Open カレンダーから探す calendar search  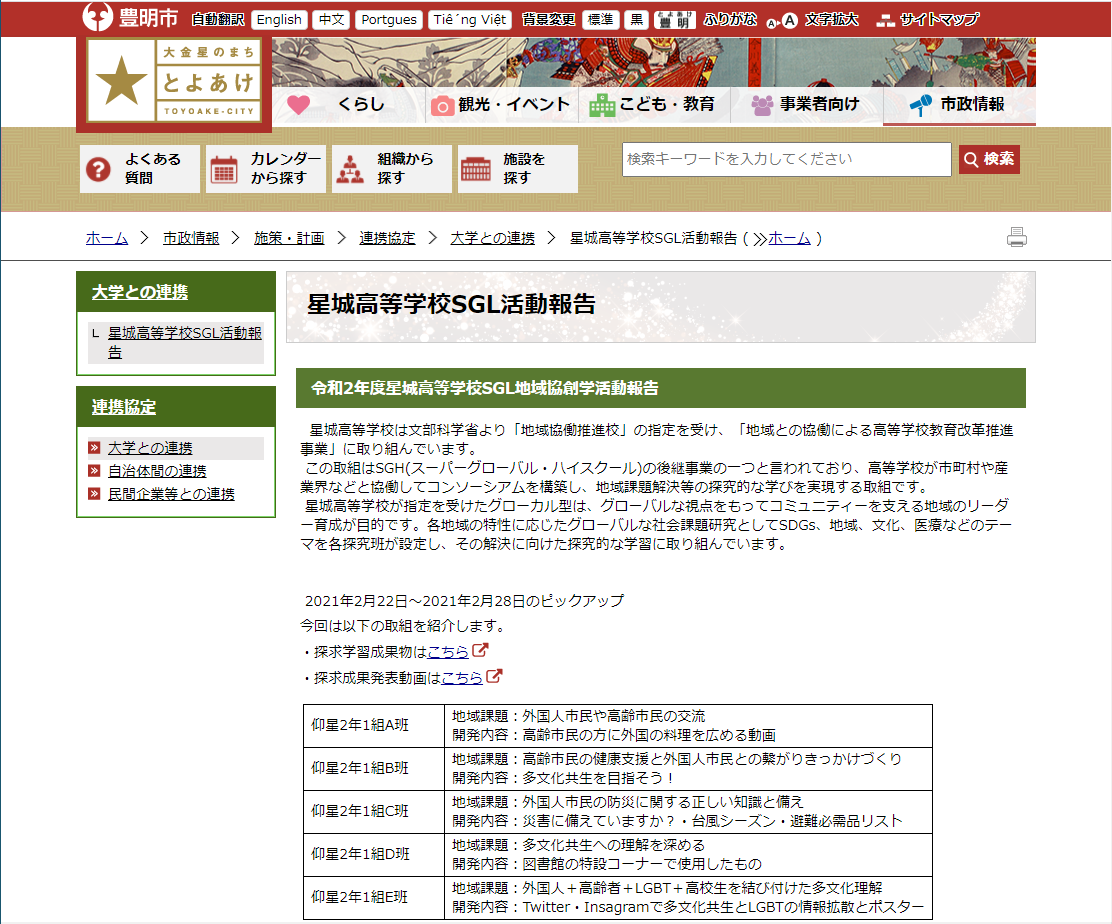pos(266,169)
